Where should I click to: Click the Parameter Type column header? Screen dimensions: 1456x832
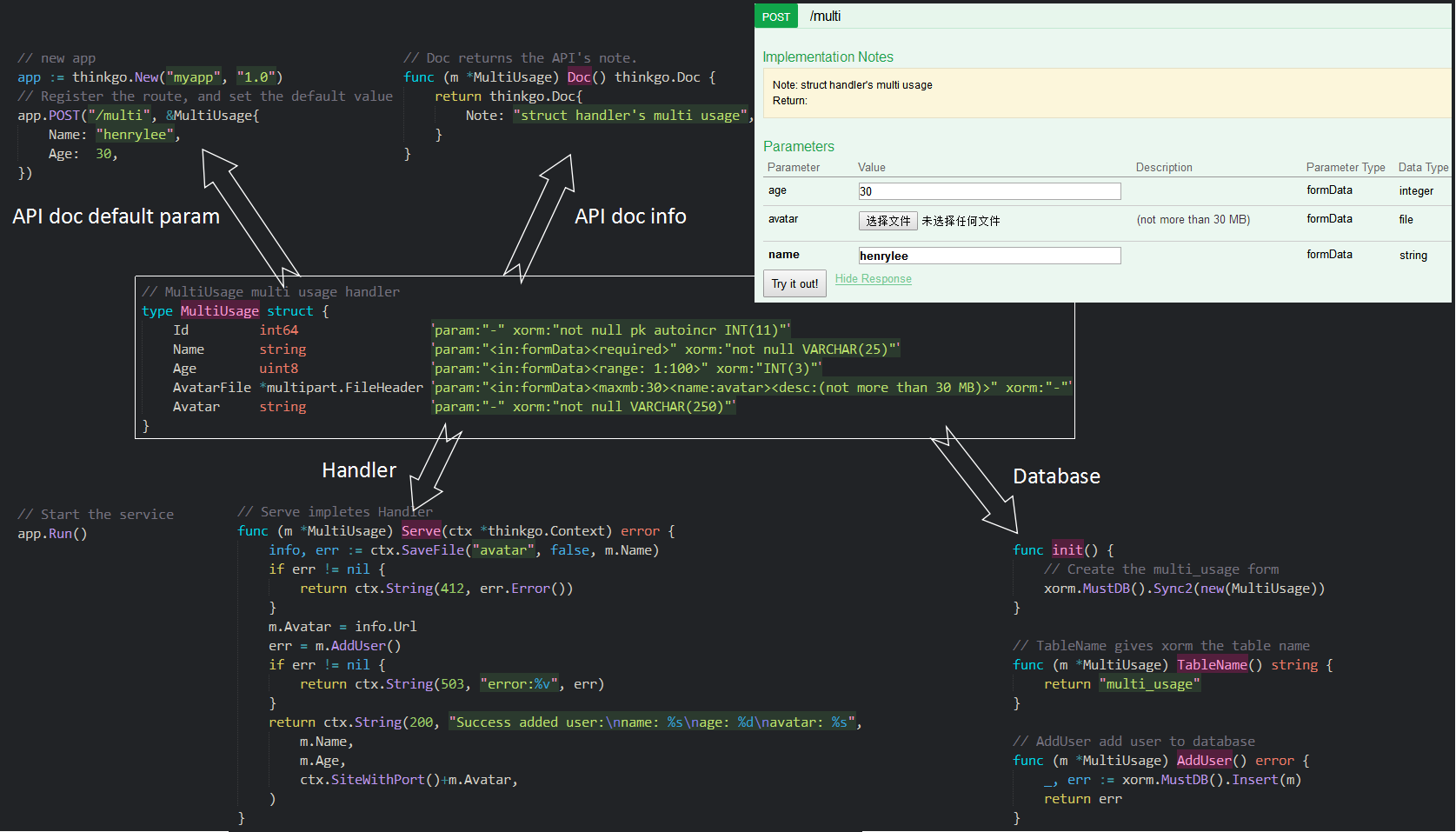point(1346,168)
